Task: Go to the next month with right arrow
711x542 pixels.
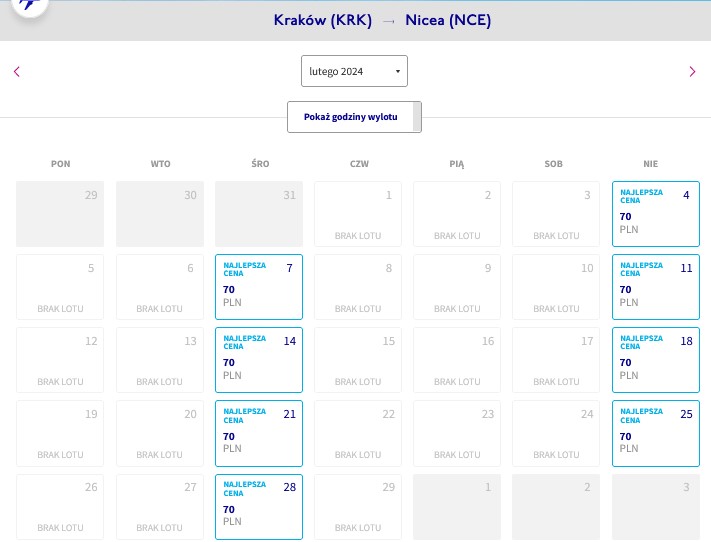Action: pyautogui.click(x=692, y=72)
